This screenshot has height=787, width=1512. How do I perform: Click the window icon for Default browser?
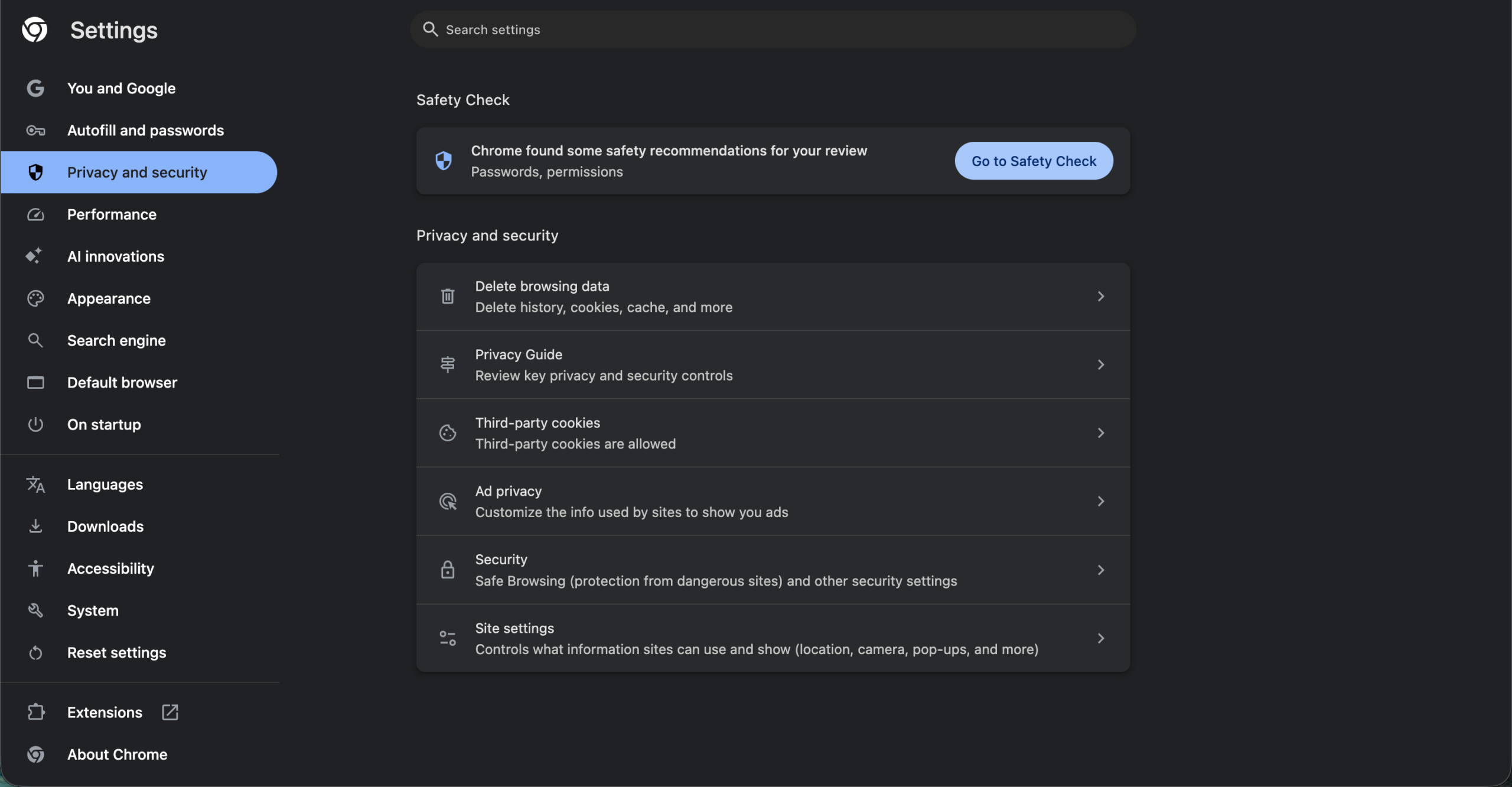pos(35,382)
